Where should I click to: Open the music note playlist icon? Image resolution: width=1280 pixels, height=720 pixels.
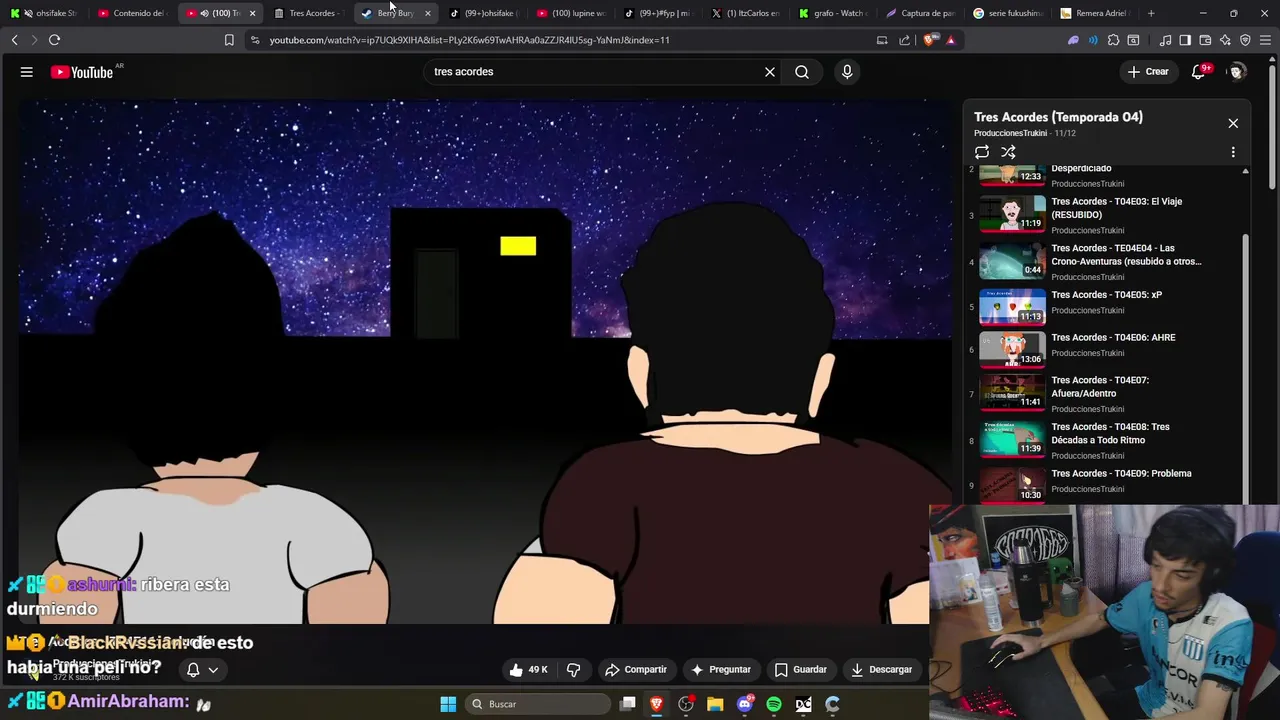click(x=1165, y=40)
